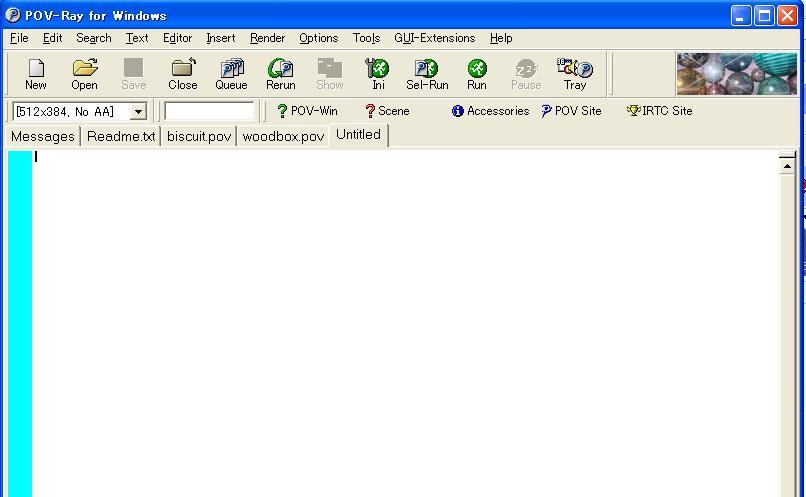Screen dimensions: 806x497
Task: Switch to the Readme.txt tab
Action: tap(121, 137)
